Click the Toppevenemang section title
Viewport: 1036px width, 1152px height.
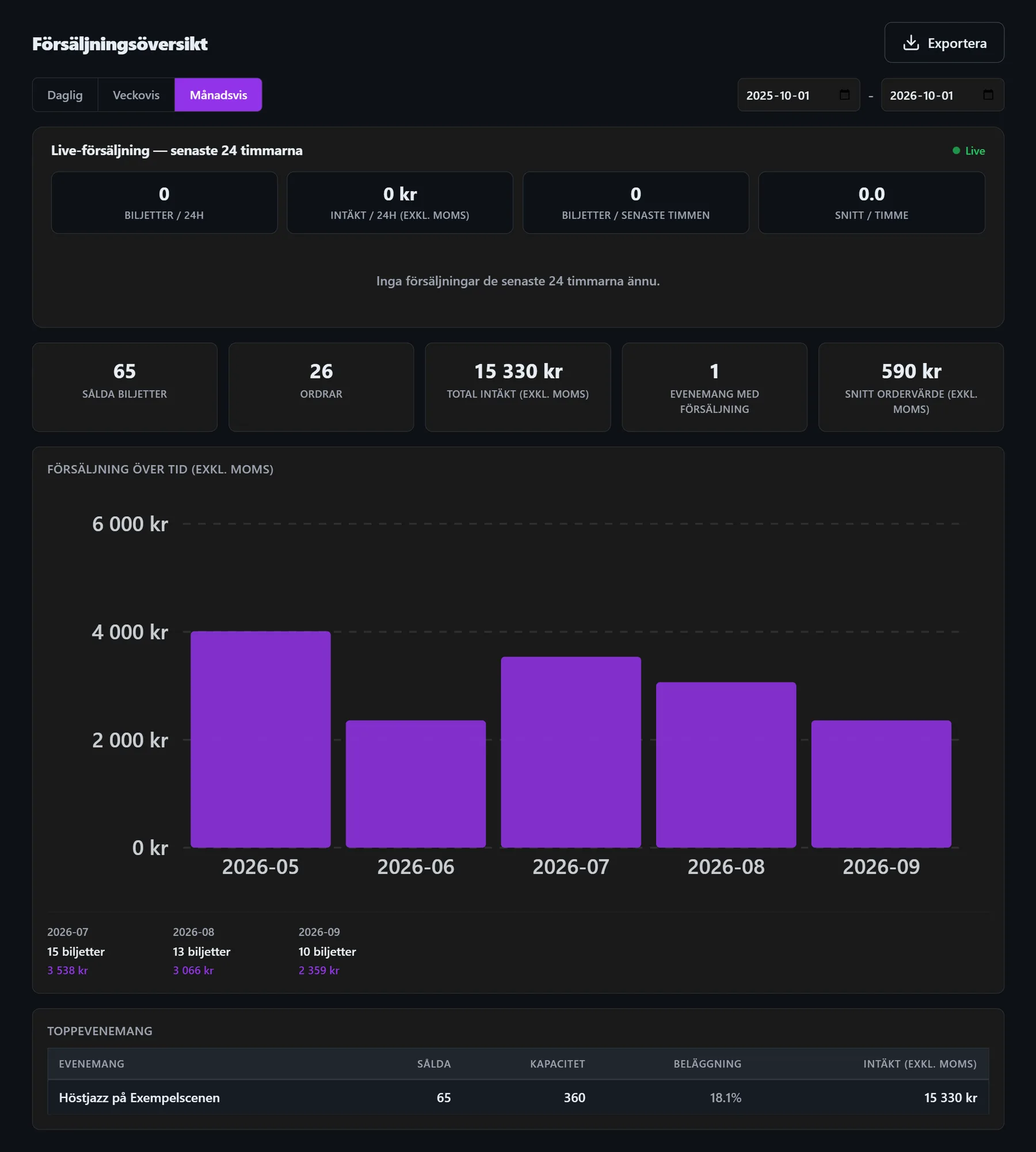click(100, 1031)
